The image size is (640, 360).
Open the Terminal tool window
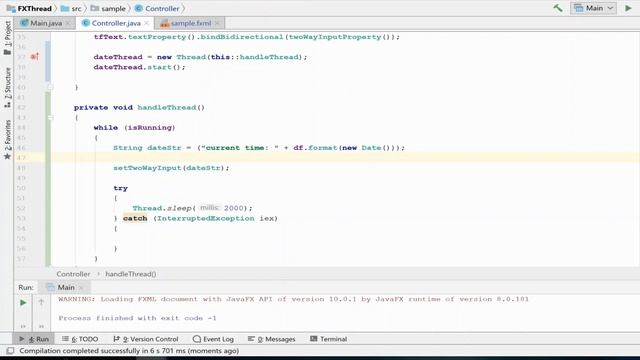click(329, 339)
